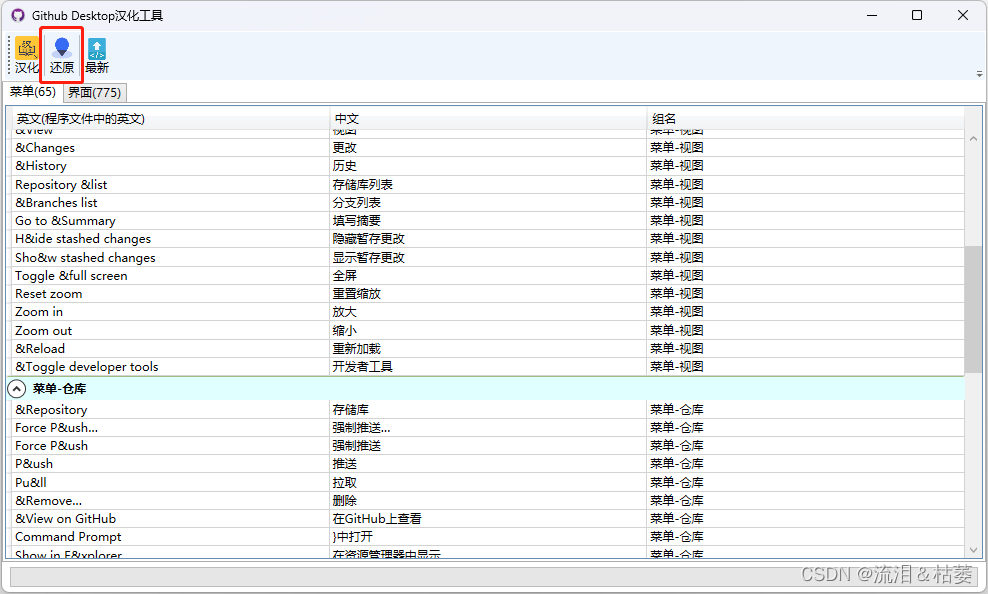Select the &View on GitHub row
This screenshot has width=988, height=594.
click(488, 518)
